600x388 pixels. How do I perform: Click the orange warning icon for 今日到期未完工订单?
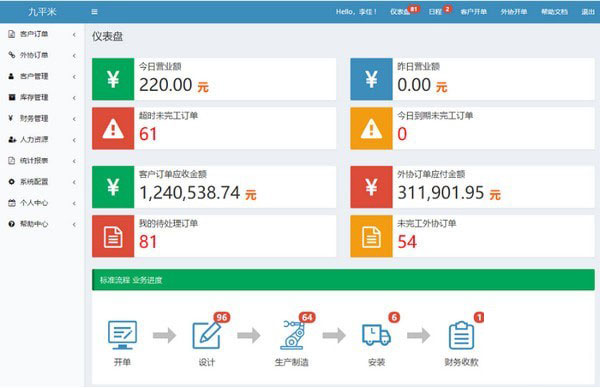pos(372,128)
